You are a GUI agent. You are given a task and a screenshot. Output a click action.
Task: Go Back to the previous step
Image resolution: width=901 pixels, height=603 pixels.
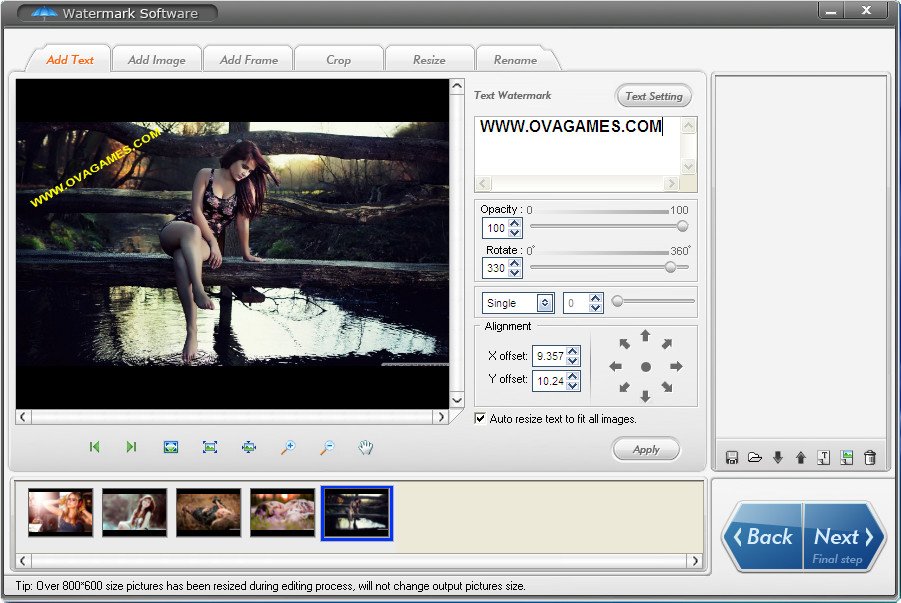[763, 537]
